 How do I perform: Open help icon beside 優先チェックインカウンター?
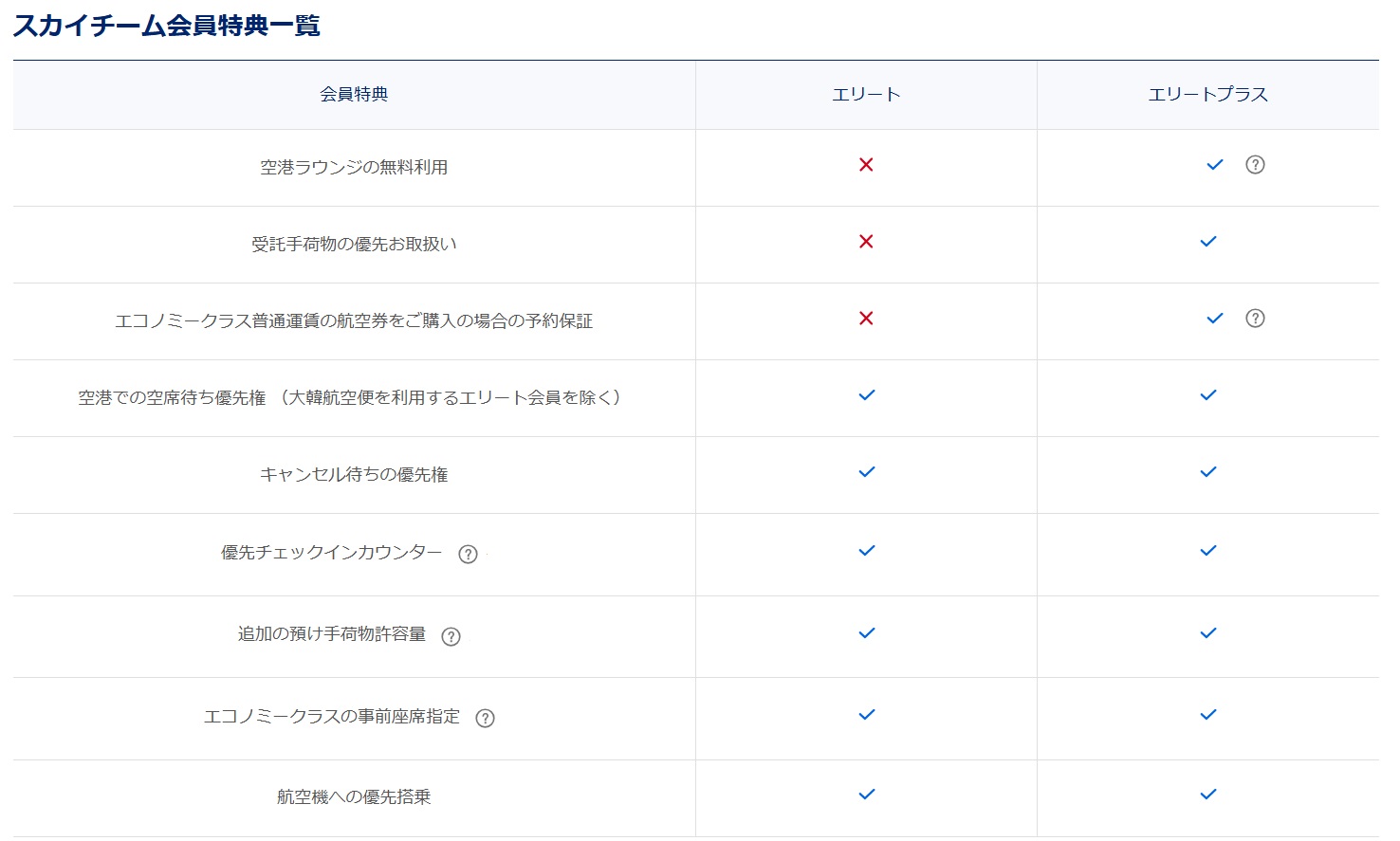468,555
